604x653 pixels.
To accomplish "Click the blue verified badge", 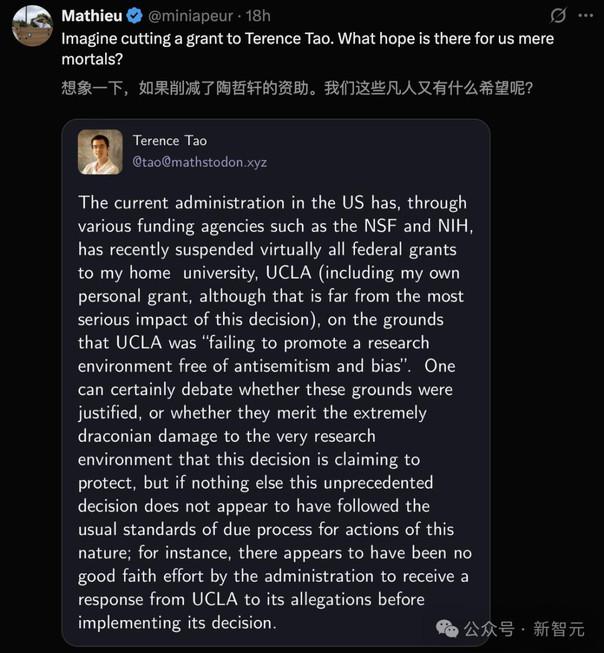I will click(135, 16).
